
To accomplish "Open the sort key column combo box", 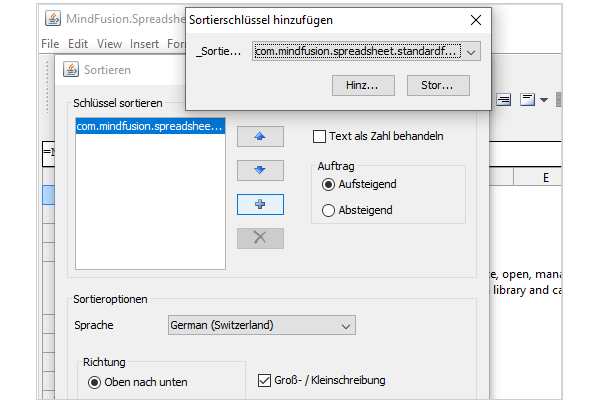I will (366, 51).
